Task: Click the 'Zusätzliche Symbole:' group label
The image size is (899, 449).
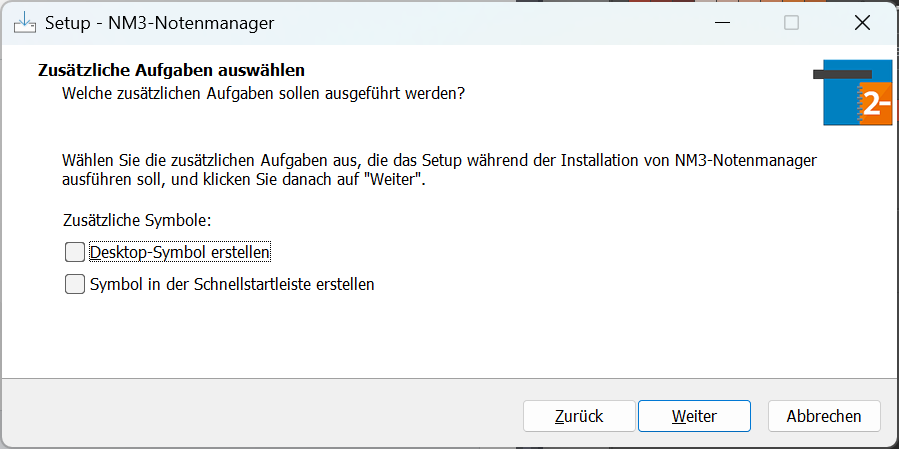Action: point(137,220)
